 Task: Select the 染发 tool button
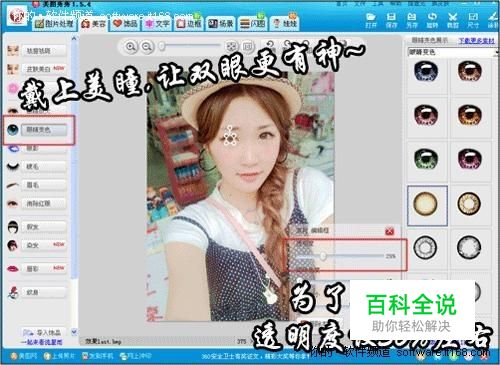click(44, 245)
